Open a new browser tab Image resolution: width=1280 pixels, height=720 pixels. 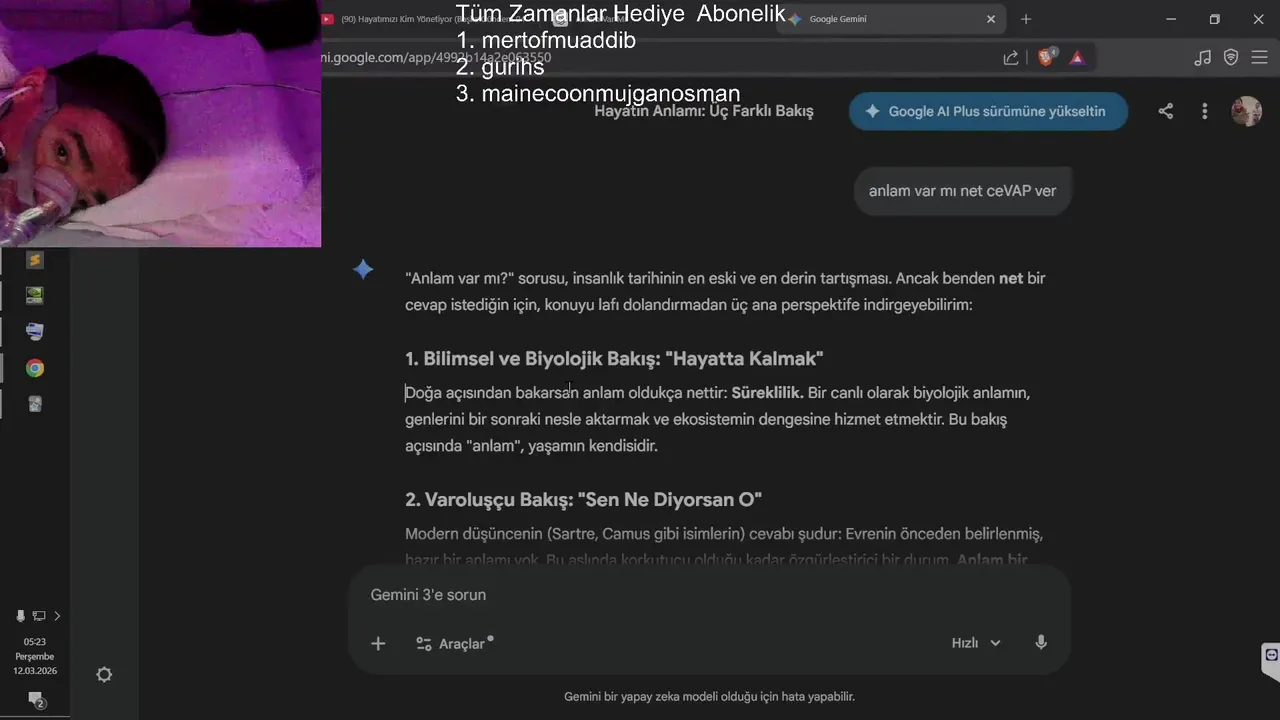pos(1026,19)
